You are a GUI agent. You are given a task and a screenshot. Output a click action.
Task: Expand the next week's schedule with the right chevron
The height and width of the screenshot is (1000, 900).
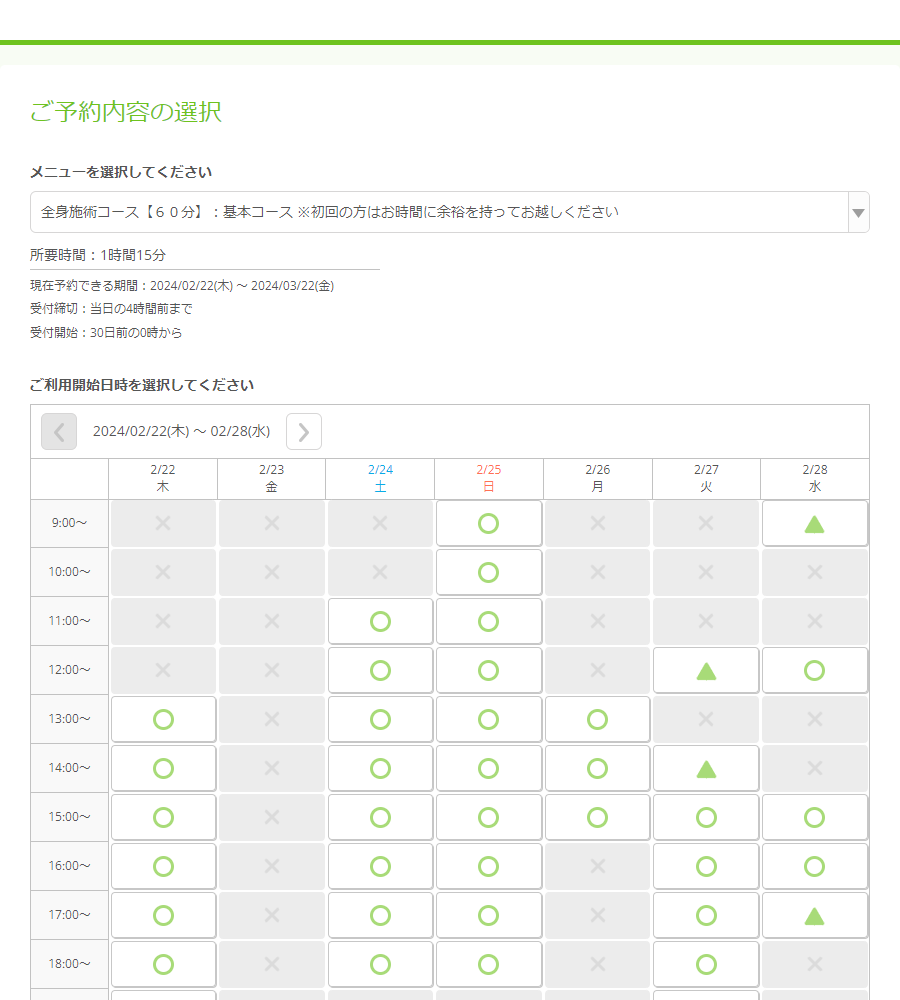pyautogui.click(x=303, y=431)
